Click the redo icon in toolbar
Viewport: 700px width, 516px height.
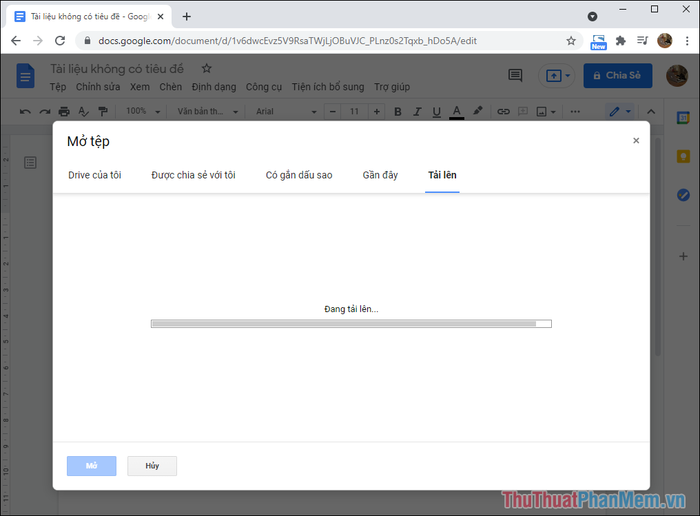coord(45,112)
